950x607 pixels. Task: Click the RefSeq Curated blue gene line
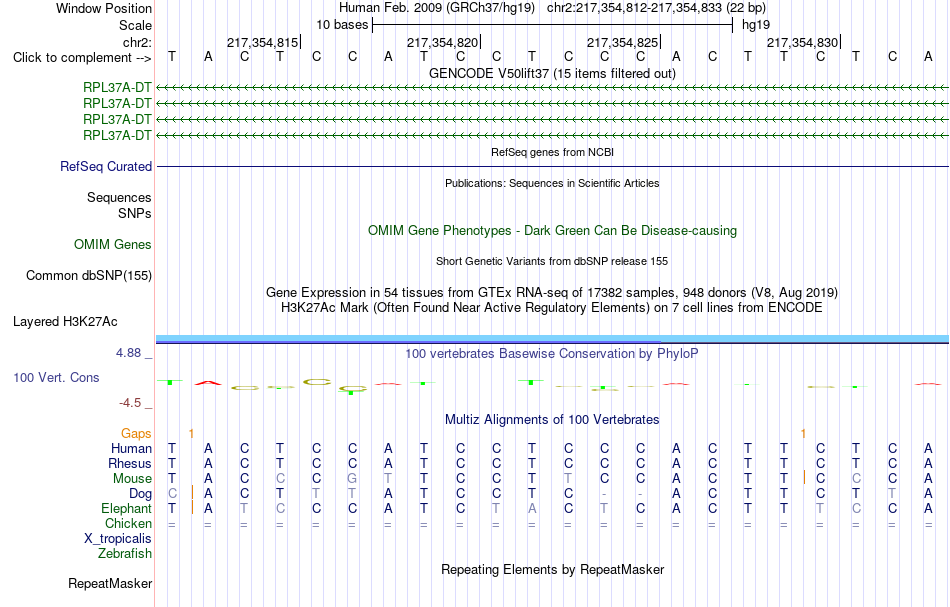click(x=552, y=167)
